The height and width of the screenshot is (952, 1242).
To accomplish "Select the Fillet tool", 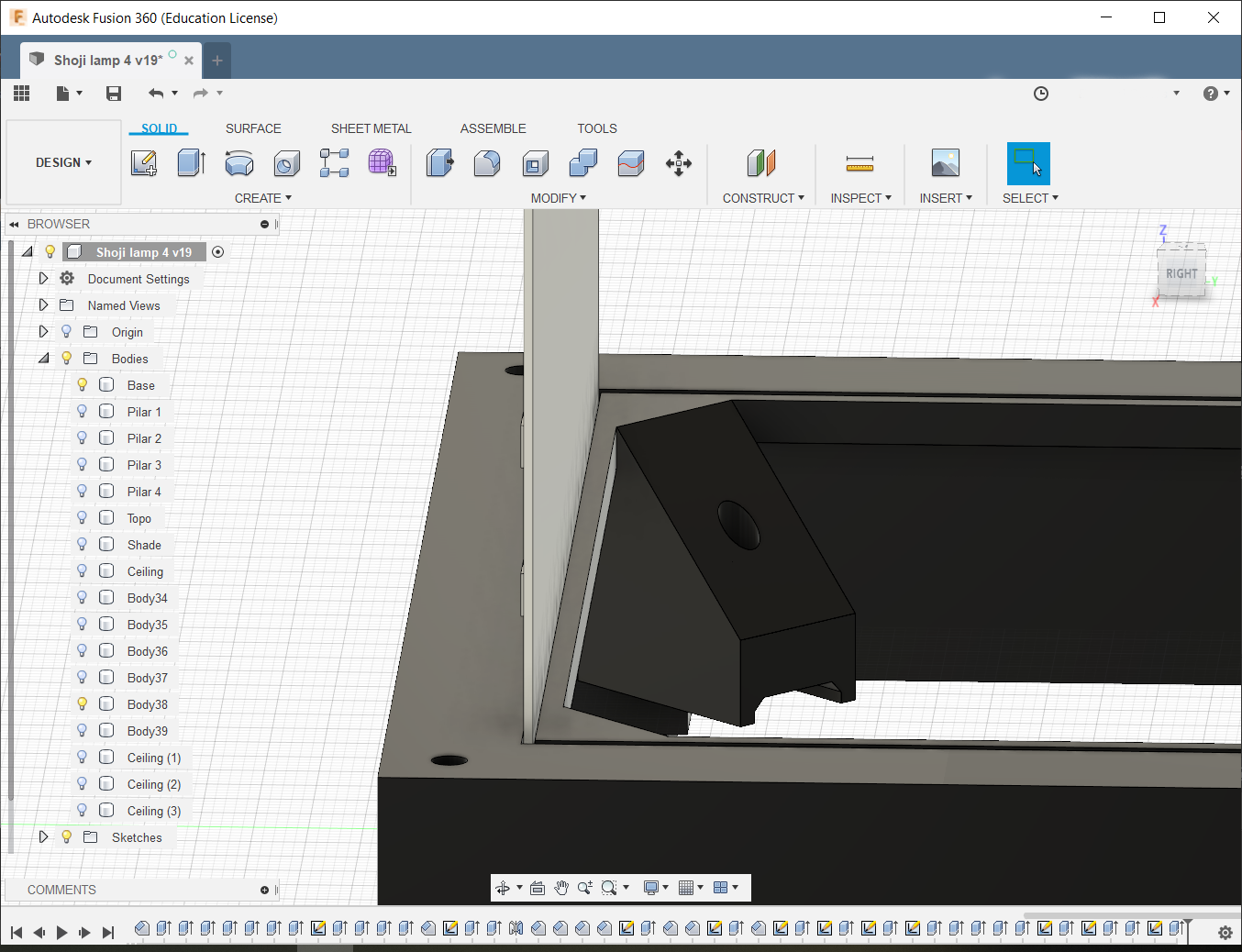I will (x=487, y=163).
